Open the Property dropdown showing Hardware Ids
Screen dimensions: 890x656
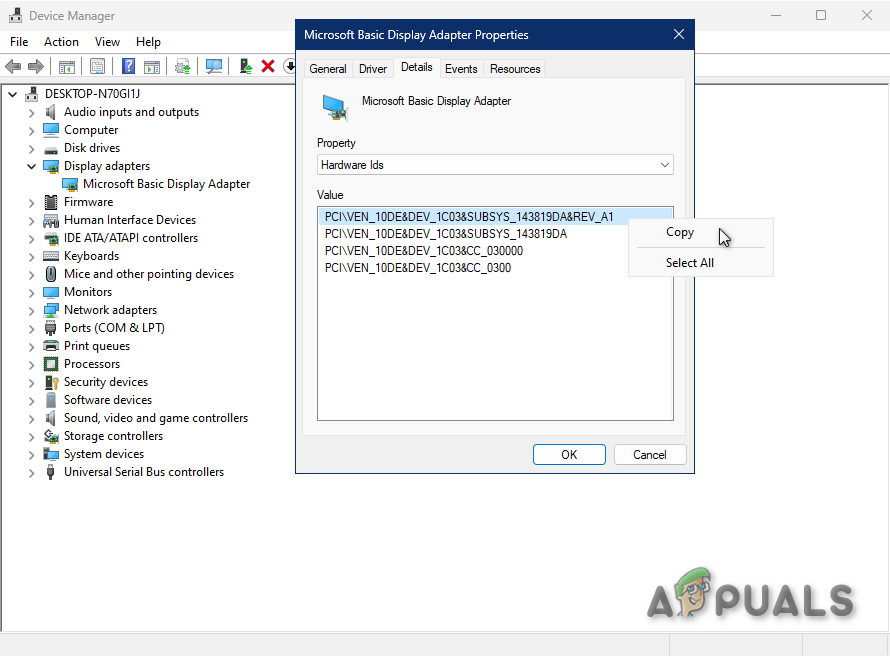[x=495, y=165]
